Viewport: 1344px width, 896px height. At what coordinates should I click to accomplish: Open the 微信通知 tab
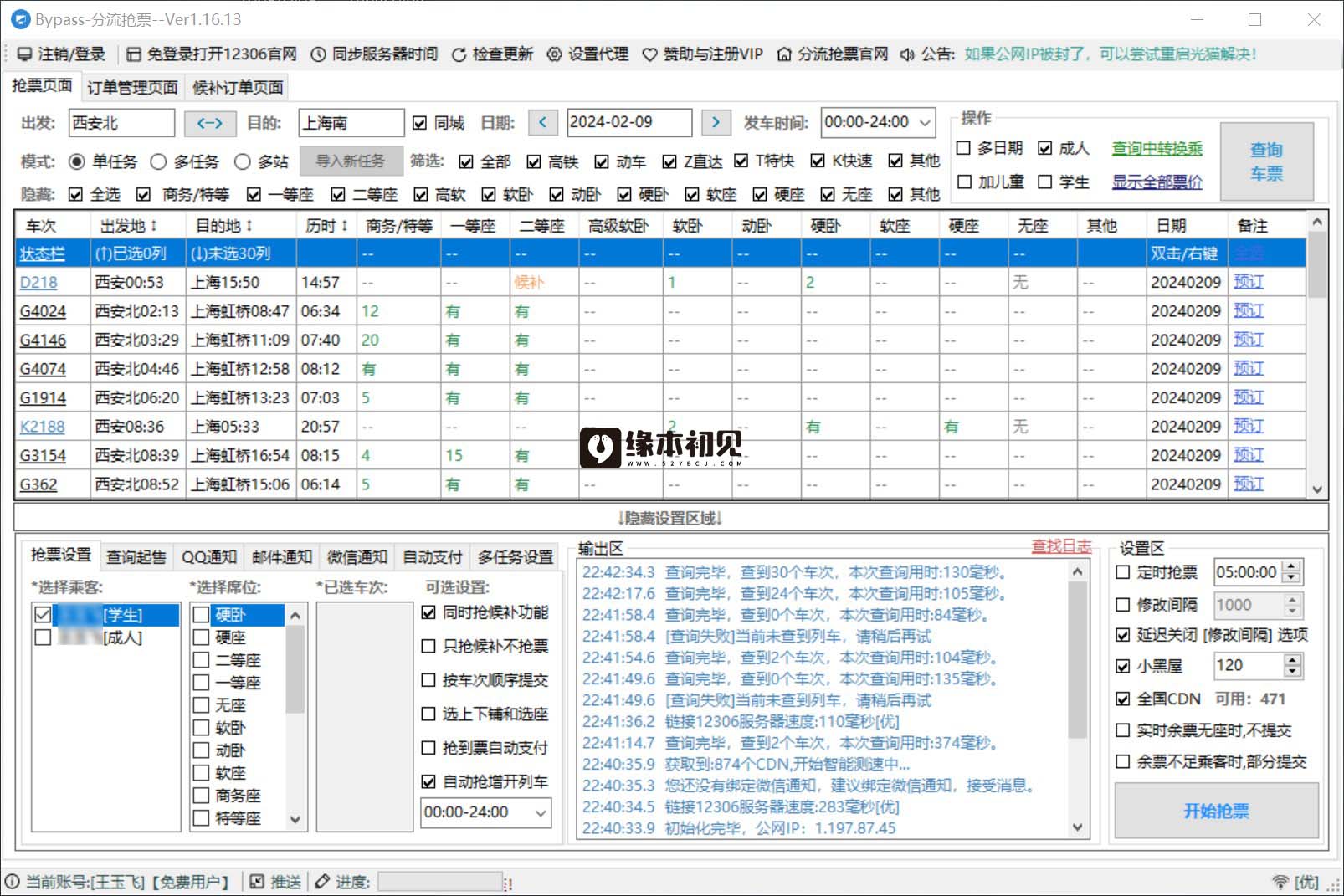pos(357,557)
